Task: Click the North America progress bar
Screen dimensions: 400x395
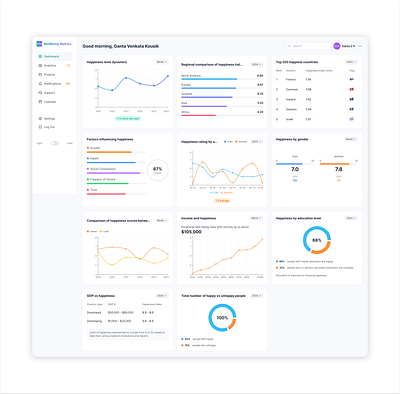Action: tap(222, 79)
